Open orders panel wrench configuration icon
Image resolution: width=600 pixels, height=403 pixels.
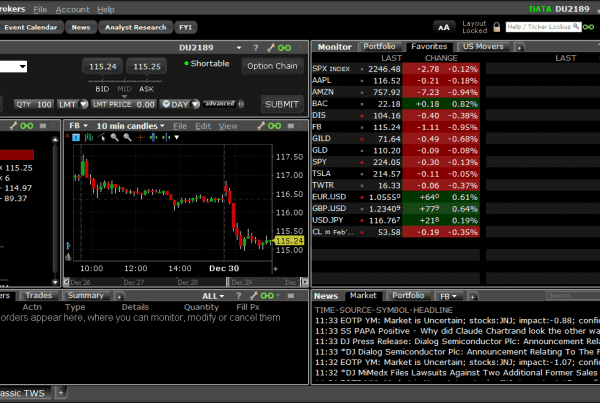[x=253, y=295]
